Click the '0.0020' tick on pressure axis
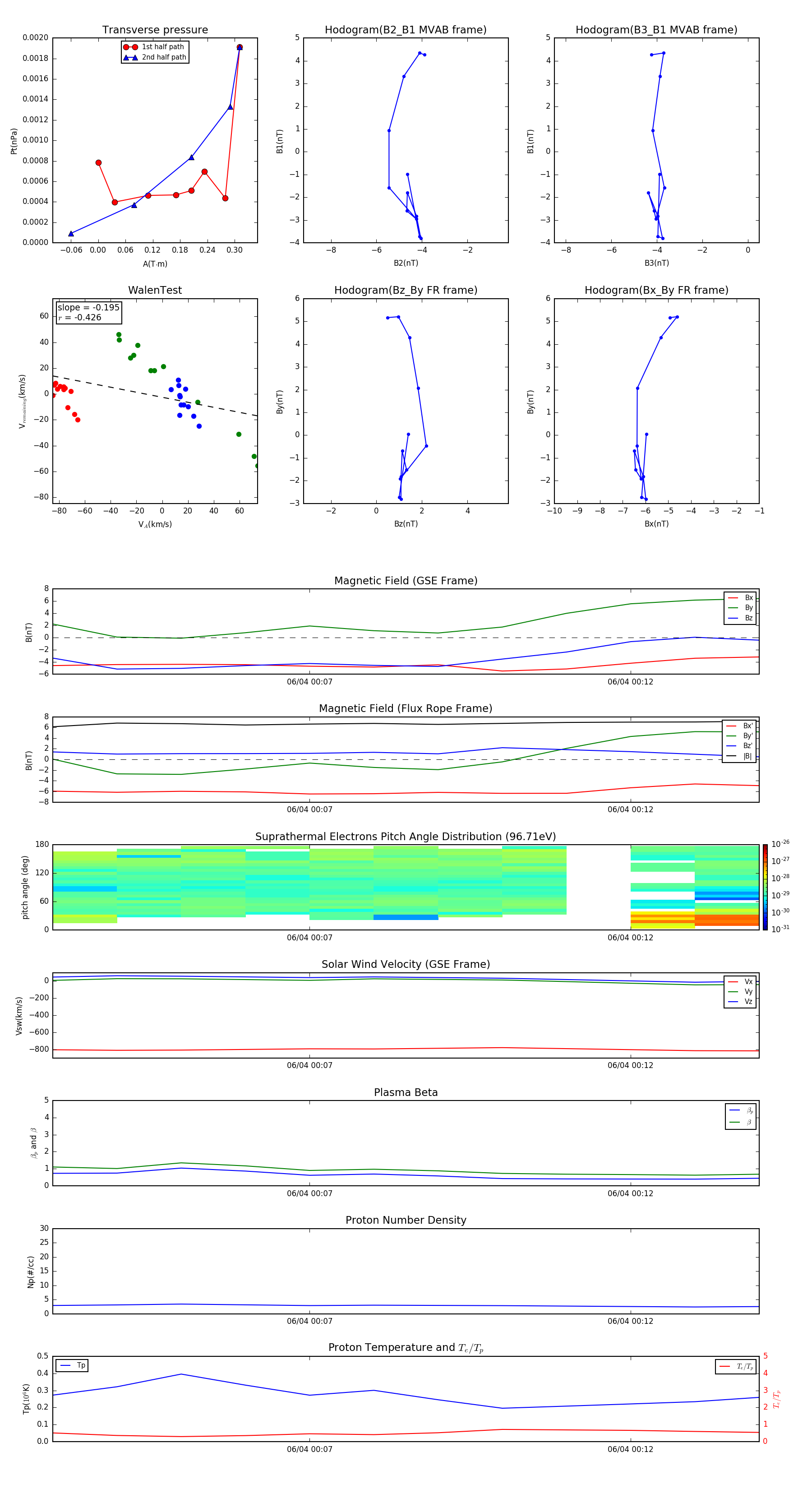812x1489 pixels. pyautogui.click(x=36, y=37)
